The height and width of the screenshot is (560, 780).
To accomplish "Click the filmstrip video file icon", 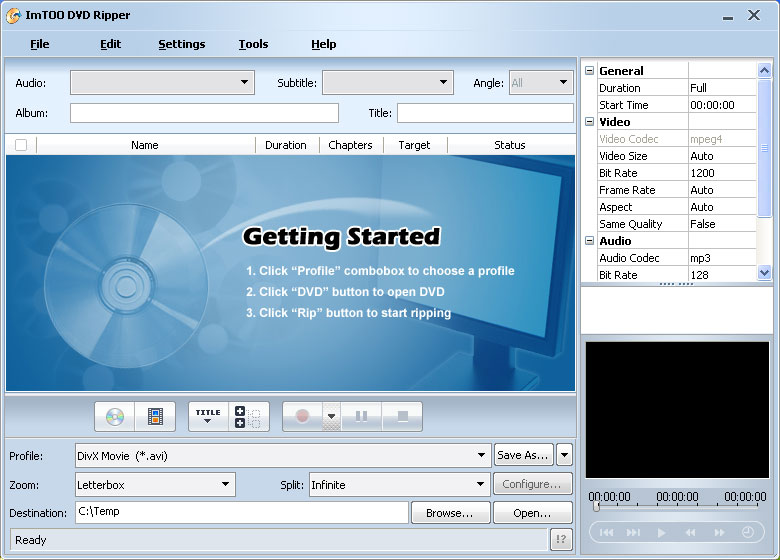I will (155, 416).
